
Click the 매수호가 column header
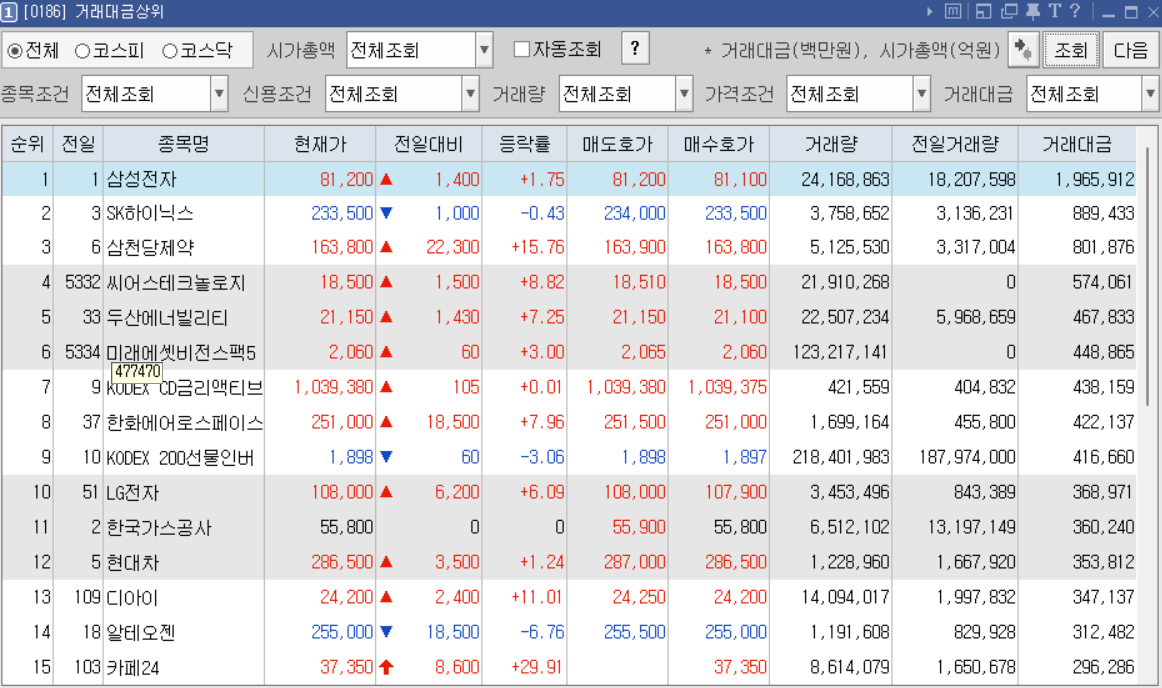(719, 144)
